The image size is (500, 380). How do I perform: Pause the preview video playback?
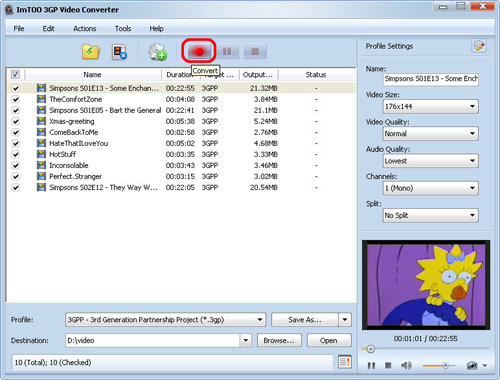[371, 366]
